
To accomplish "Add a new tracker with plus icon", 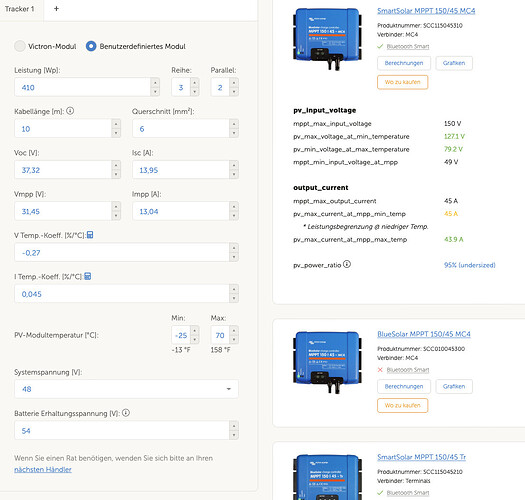I will pyautogui.click(x=56, y=9).
